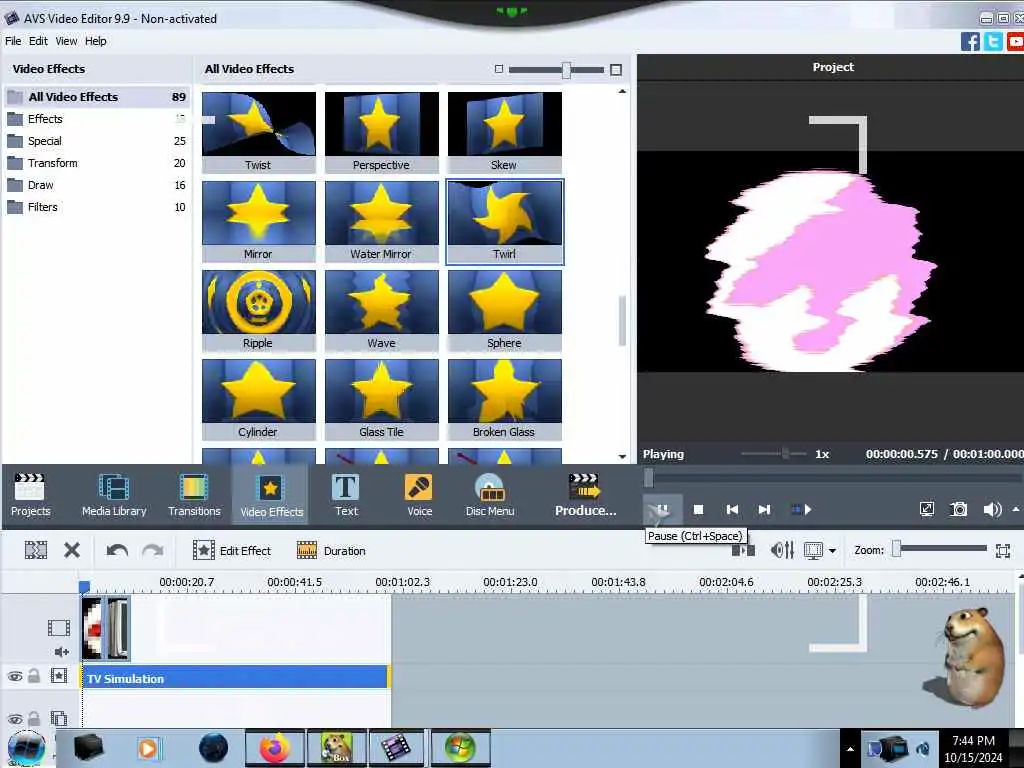
Task: Lock the overlay track
Action: tap(34, 718)
